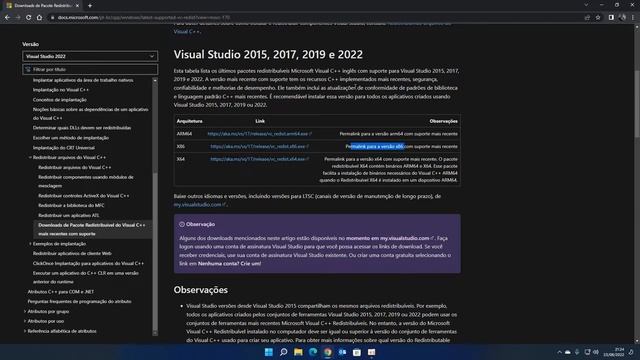Image resolution: width=640 pixels, height=360 pixels.
Task: Open Microsoft Edge from the taskbar
Action: click(x=313, y=352)
